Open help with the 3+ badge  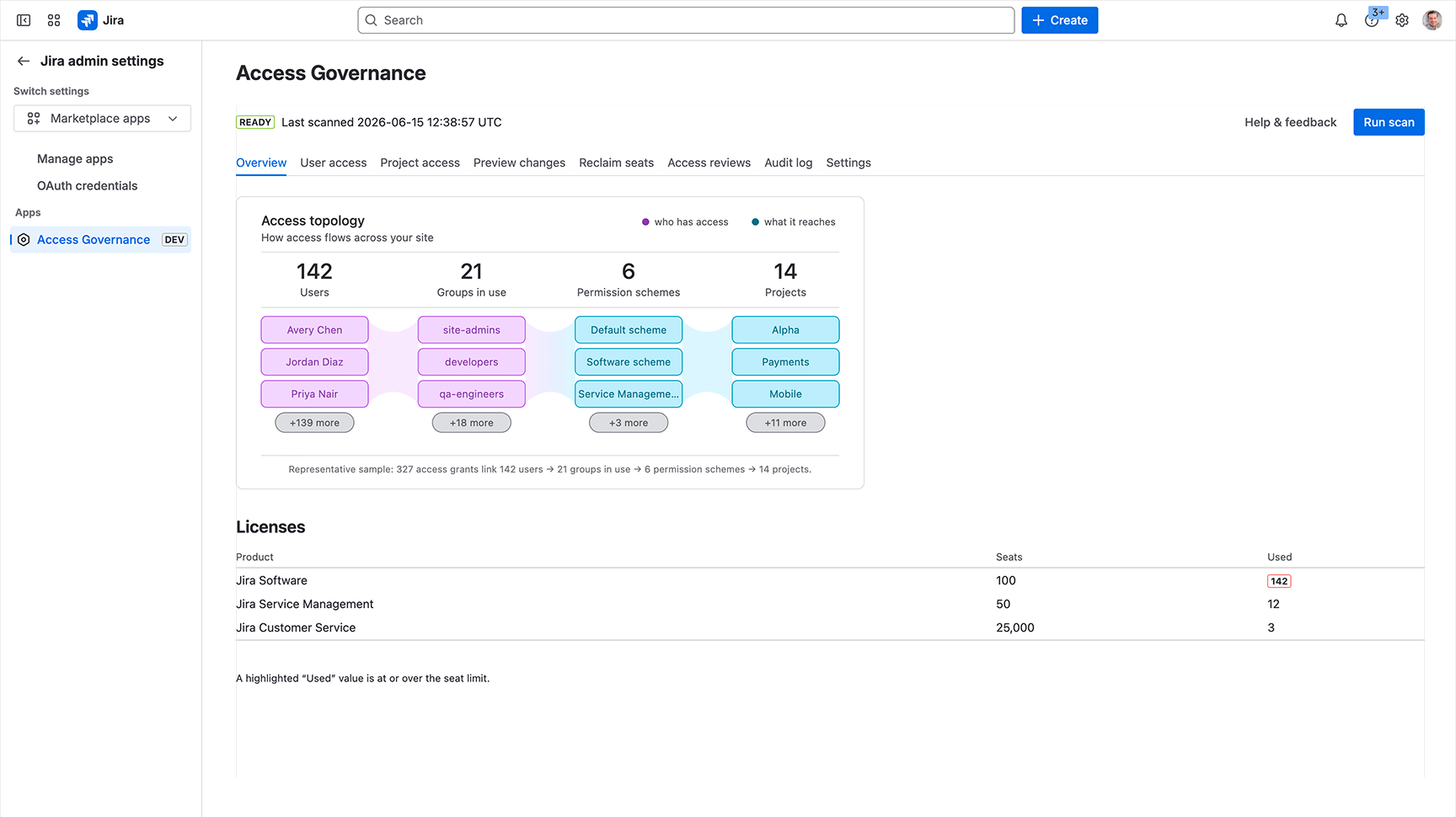tap(1372, 20)
